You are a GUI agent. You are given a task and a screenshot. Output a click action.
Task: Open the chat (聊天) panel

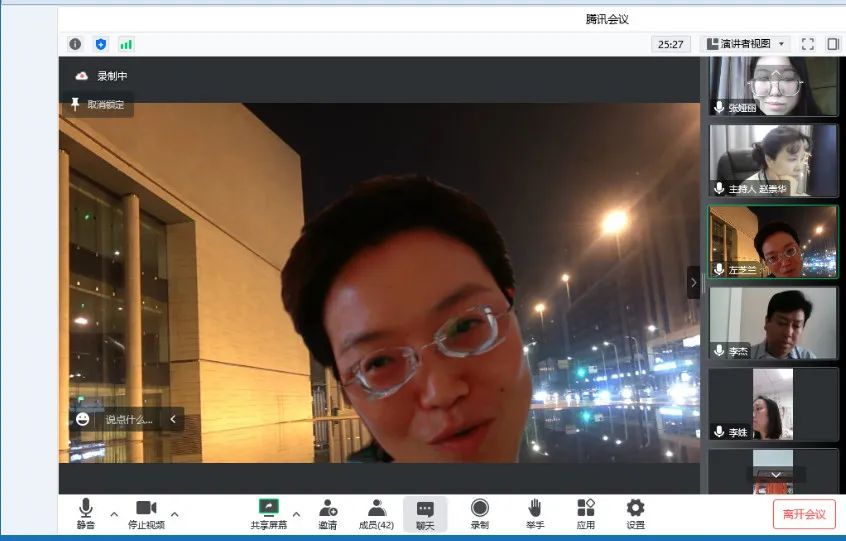(425, 513)
